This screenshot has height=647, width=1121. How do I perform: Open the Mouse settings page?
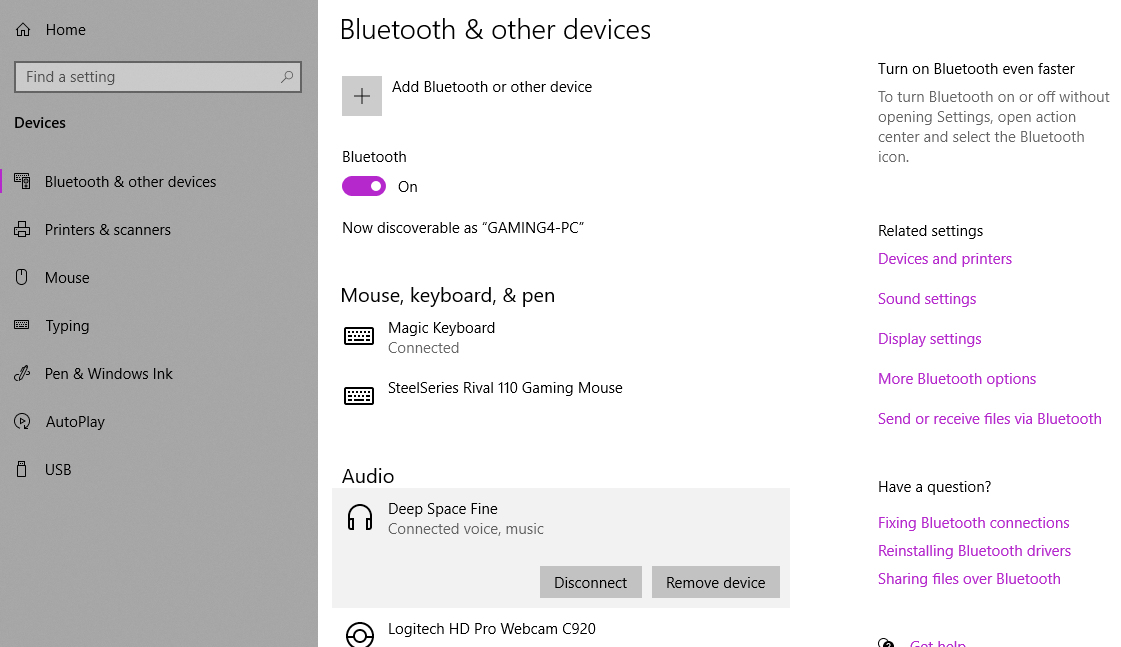pyautogui.click(x=67, y=278)
